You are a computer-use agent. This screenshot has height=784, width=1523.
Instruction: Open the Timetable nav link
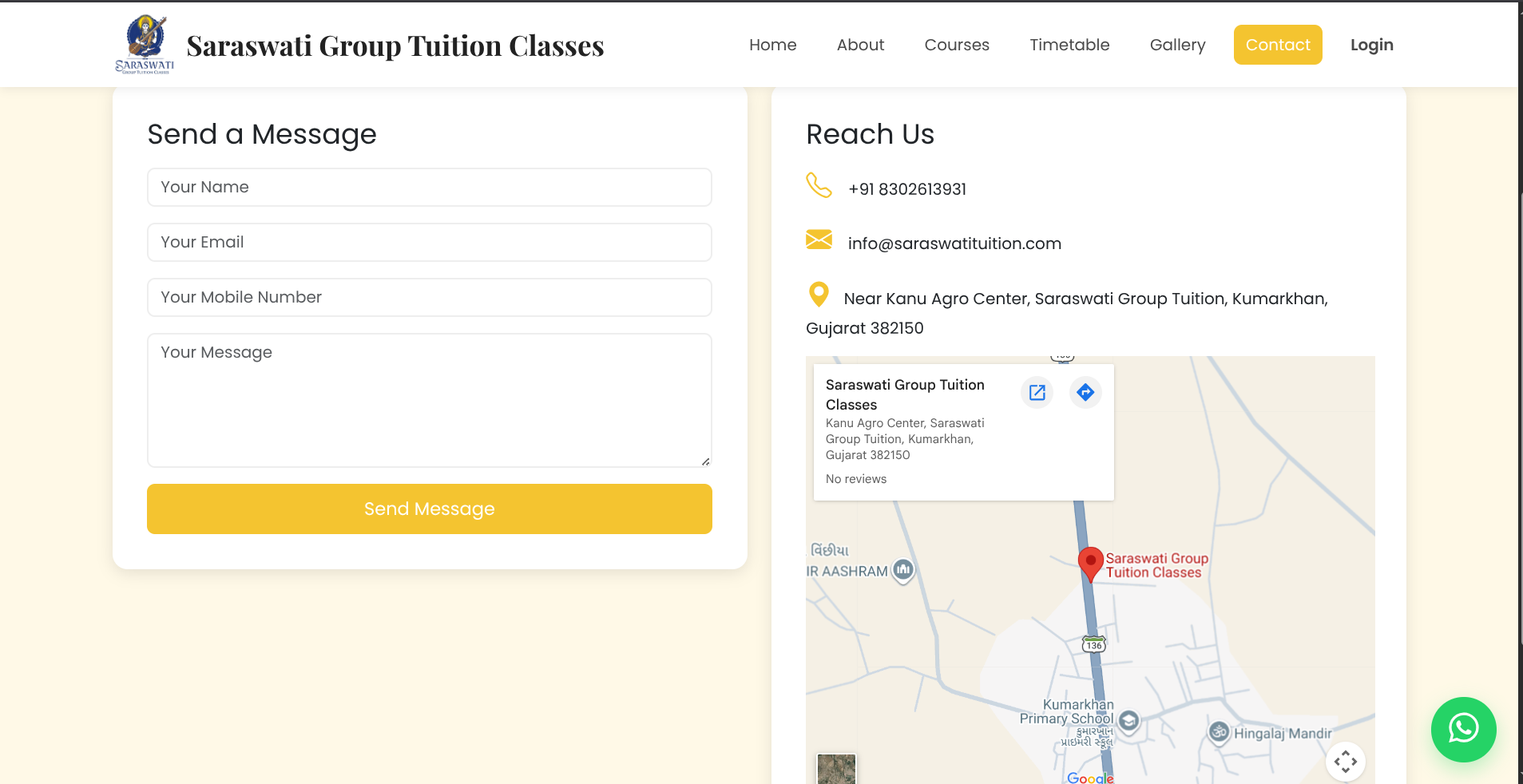[1069, 45]
